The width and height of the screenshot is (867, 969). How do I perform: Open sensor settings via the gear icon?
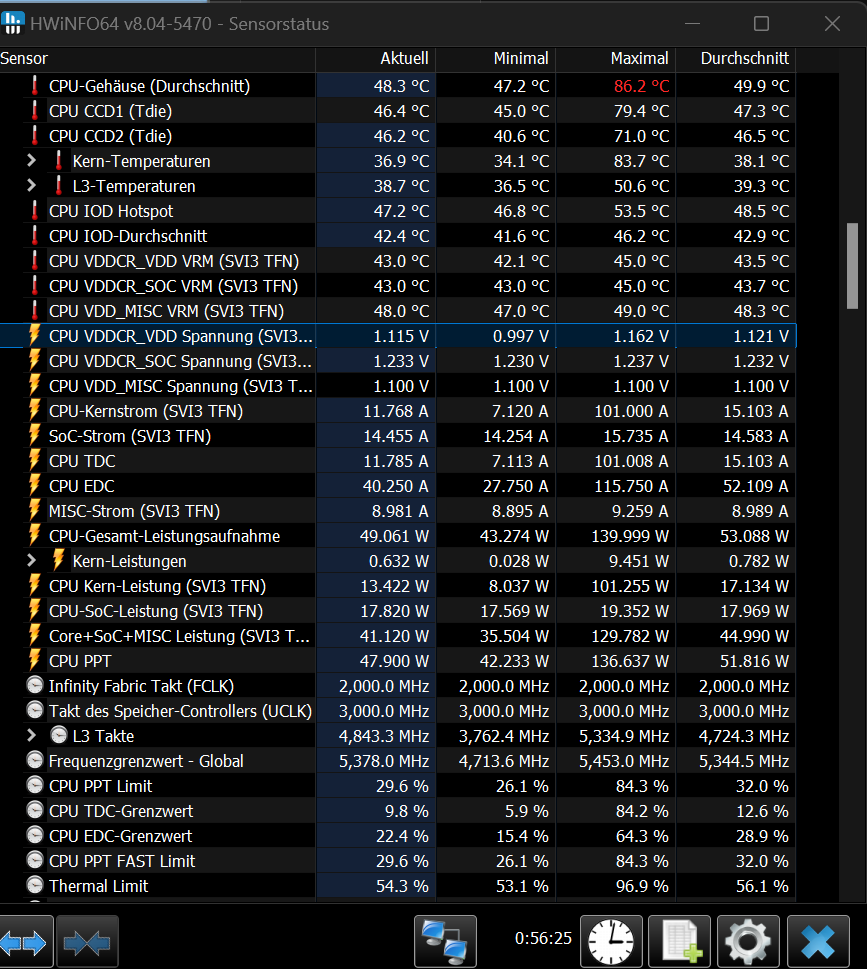[747, 941]
